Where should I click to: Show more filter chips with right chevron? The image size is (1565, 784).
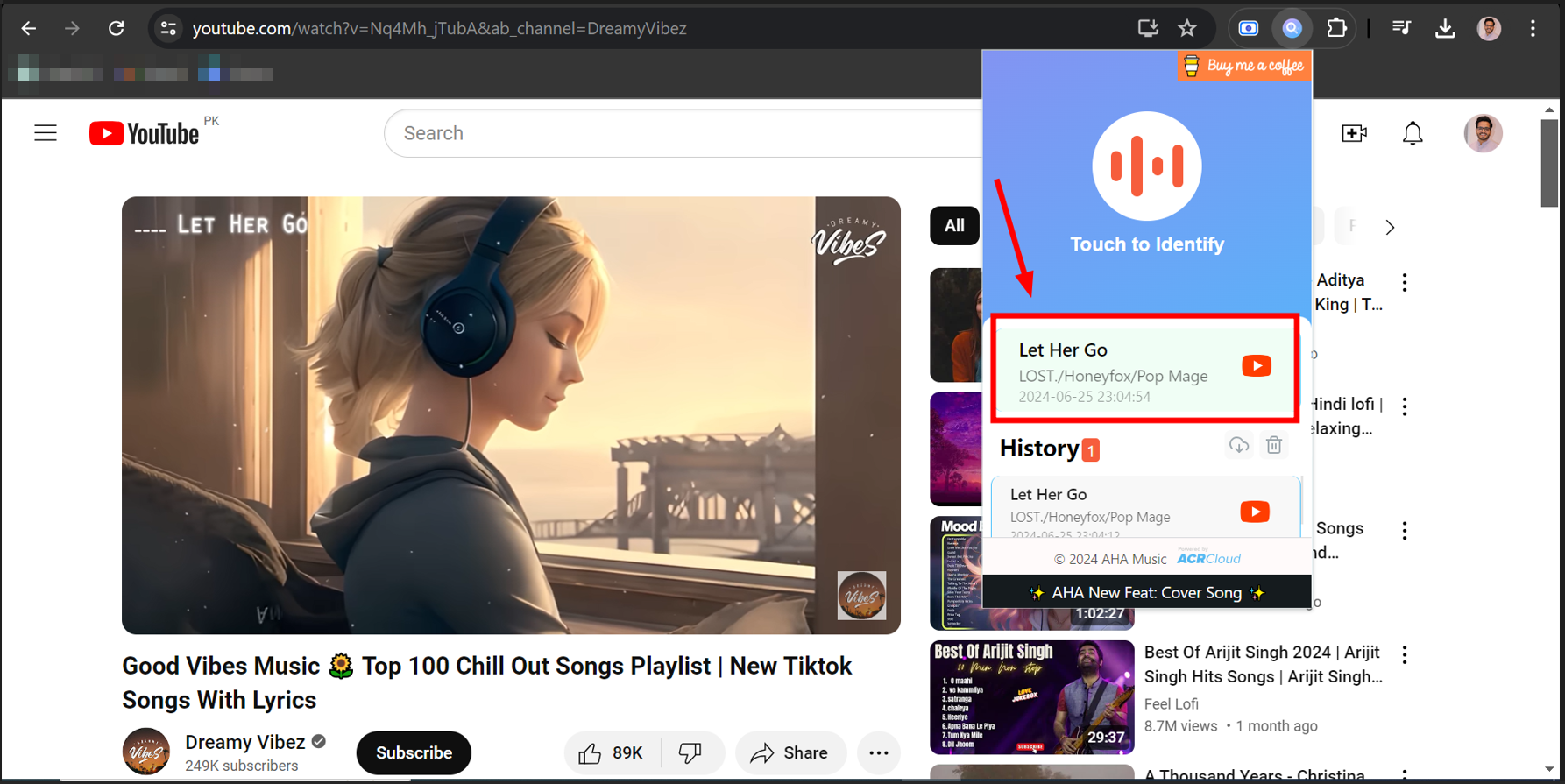(1390, 227)
